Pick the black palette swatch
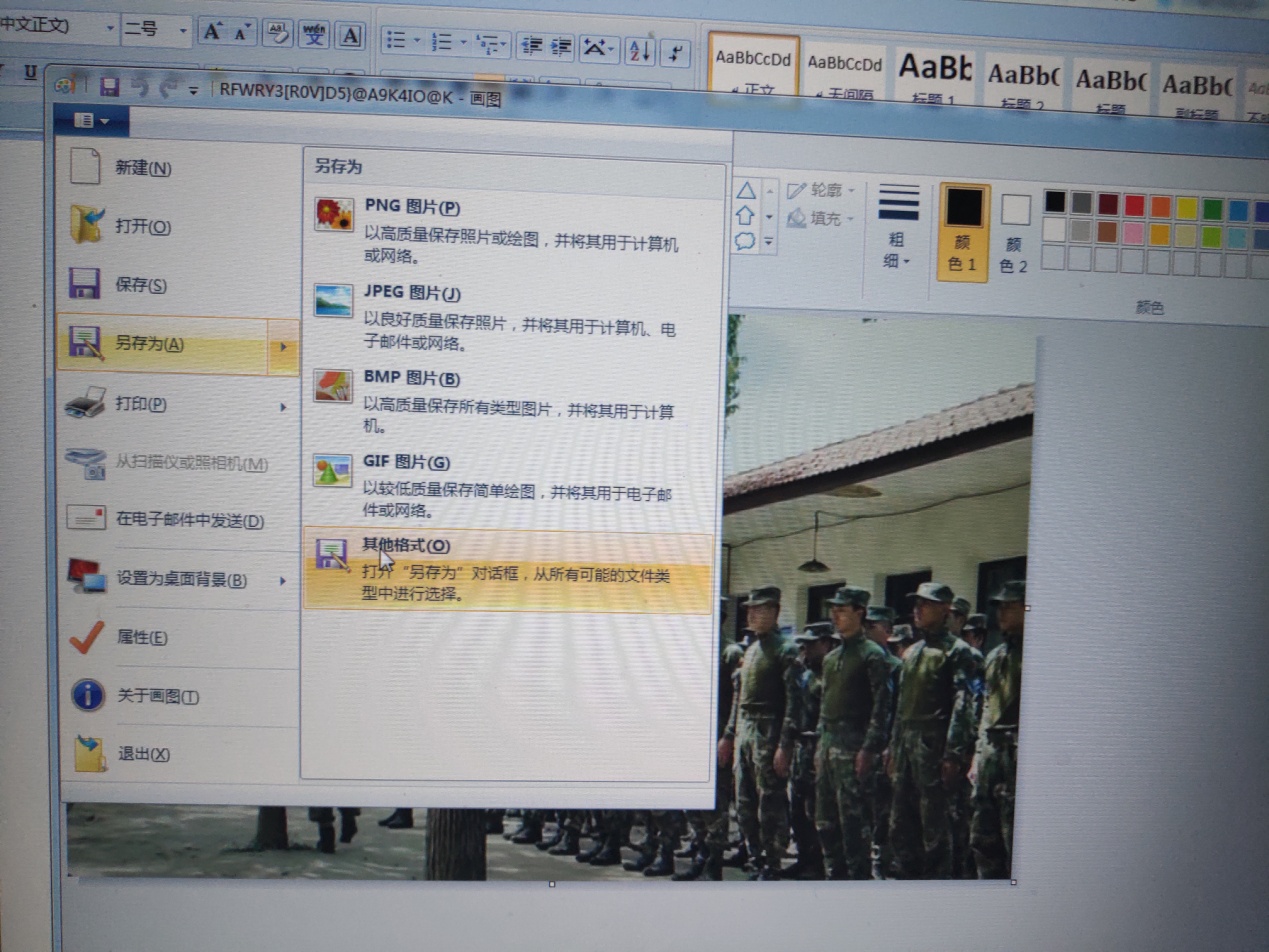This screenshot has width=1269, height=952. (x=1055, y=201)
